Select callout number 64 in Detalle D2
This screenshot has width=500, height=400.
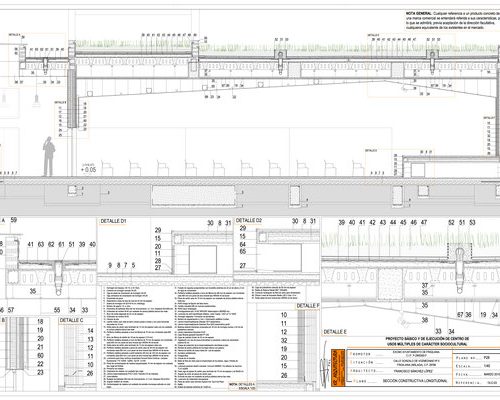(243, 245)
